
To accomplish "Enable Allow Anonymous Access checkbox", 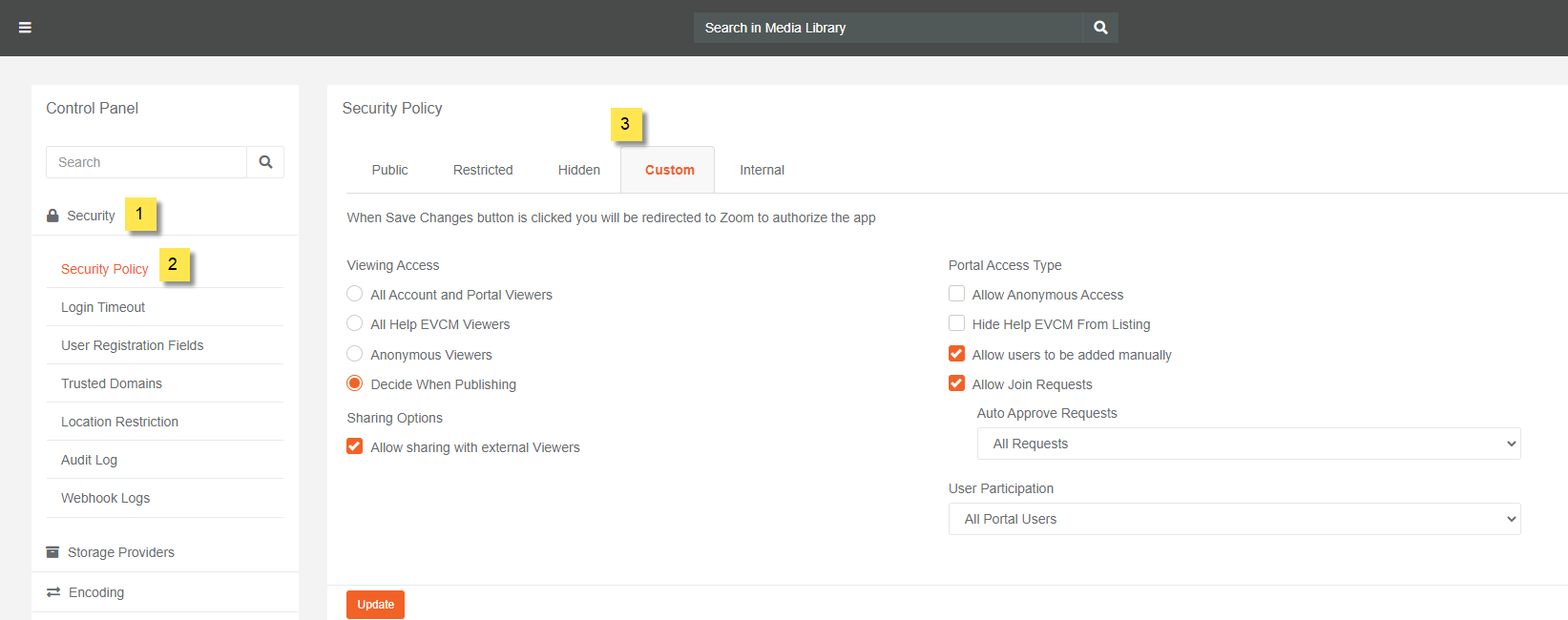I will pos(956,294).
